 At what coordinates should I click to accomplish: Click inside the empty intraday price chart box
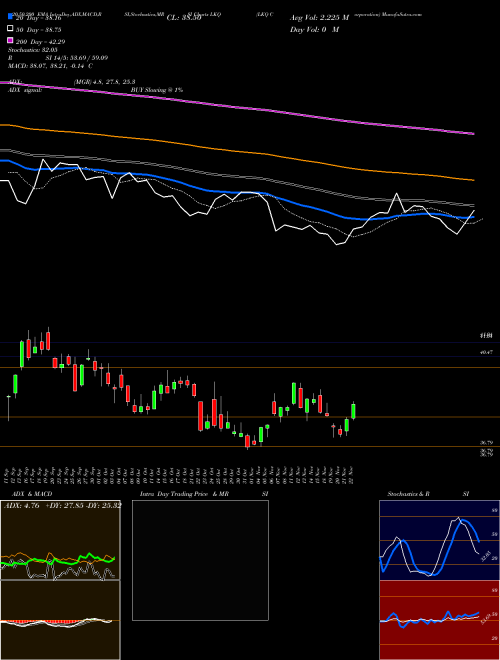(200, 560)
